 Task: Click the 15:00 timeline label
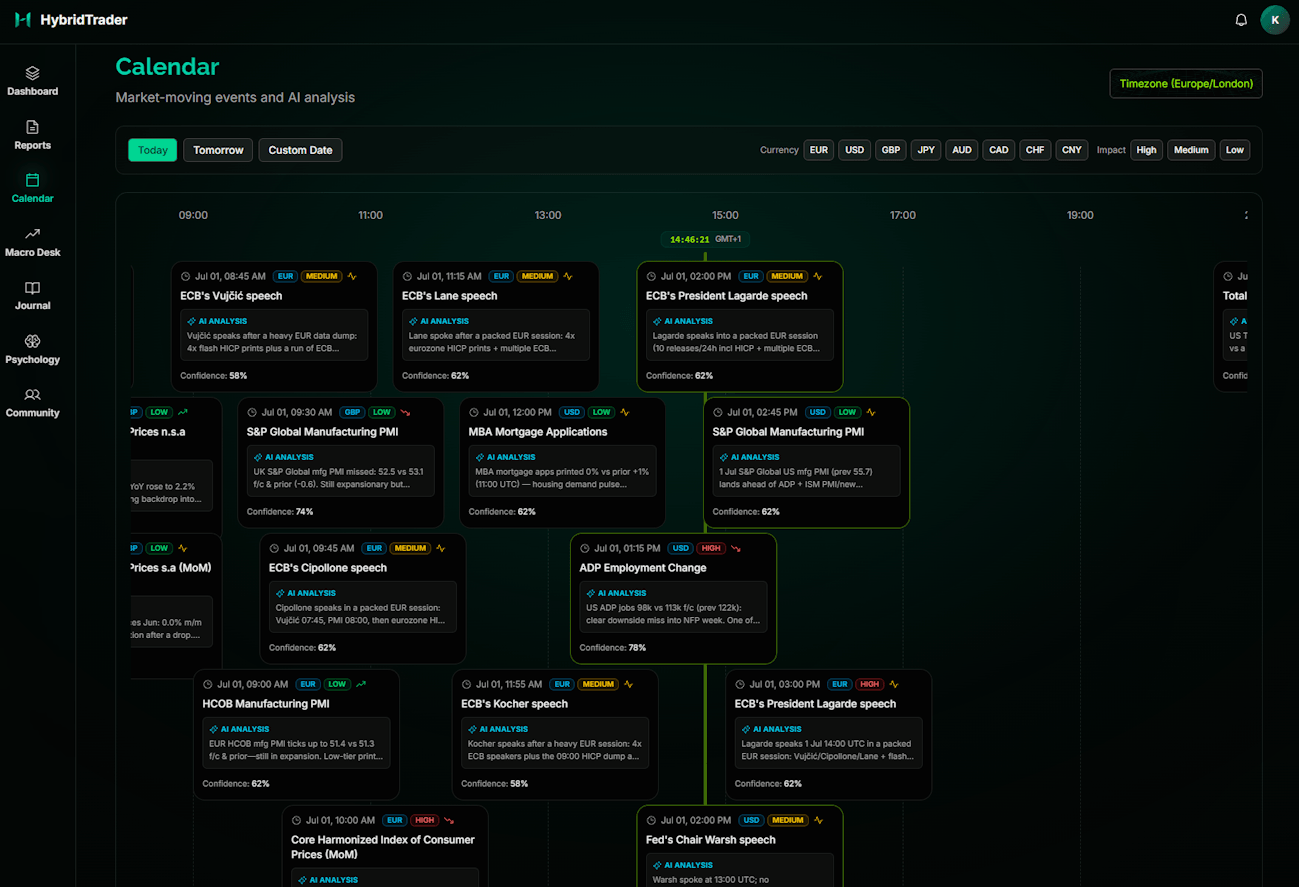(725, 215)
